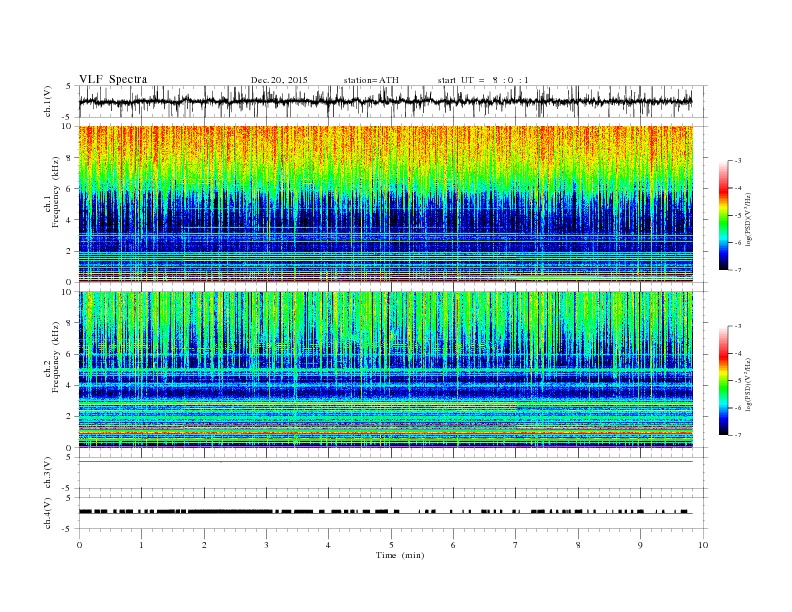Image resolution: width=792 pixels, height=612 pixels.
Task: Click the lower ch.2 PSD color bar
Action: coord(723,381)
